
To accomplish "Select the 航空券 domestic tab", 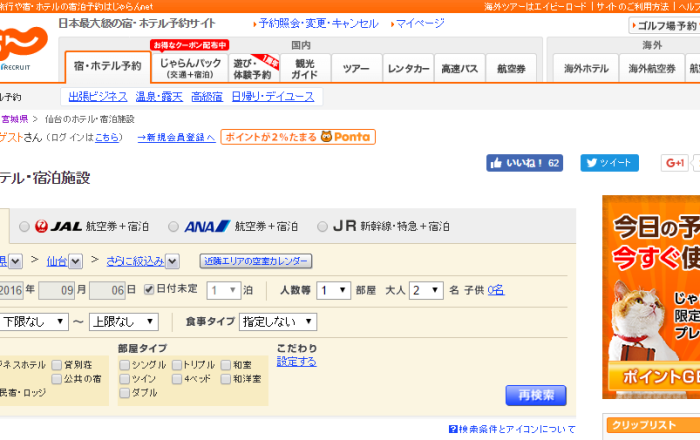I will coord(511,68).
